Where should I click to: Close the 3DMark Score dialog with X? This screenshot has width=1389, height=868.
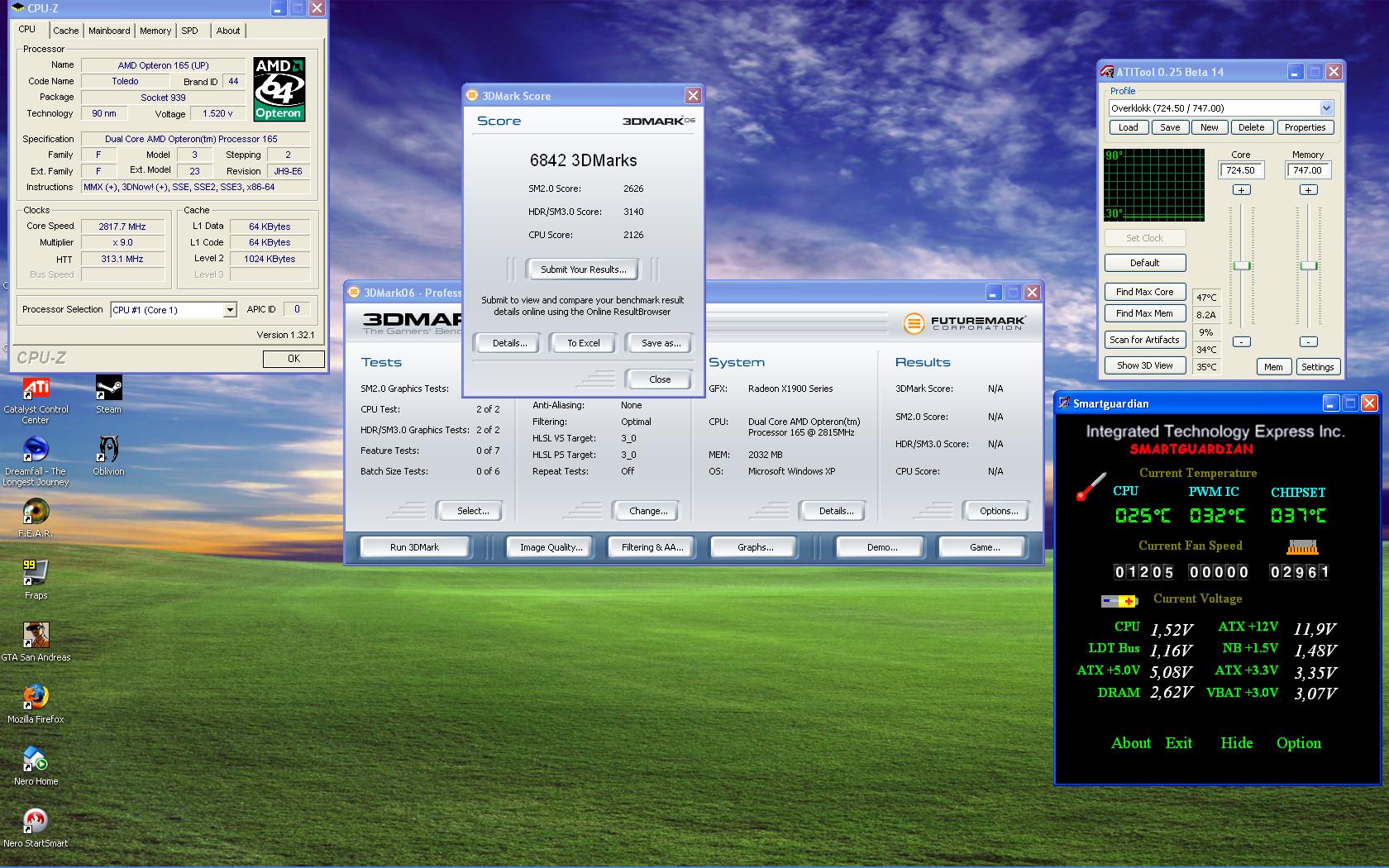[693, 96]
